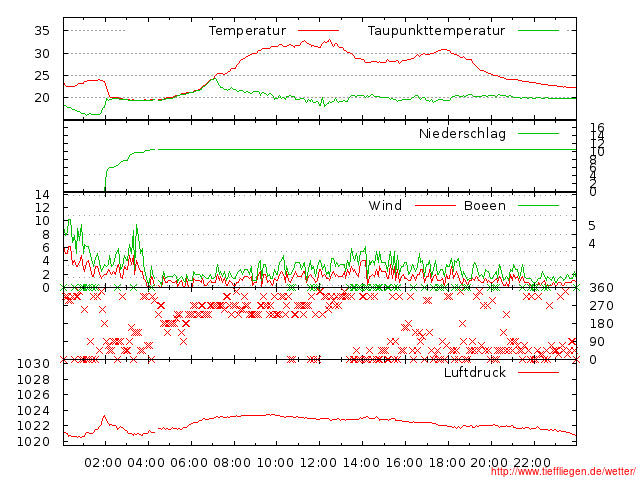
Task: Open the tieffliegen.de/wetter link
Action: pos(563,472)
